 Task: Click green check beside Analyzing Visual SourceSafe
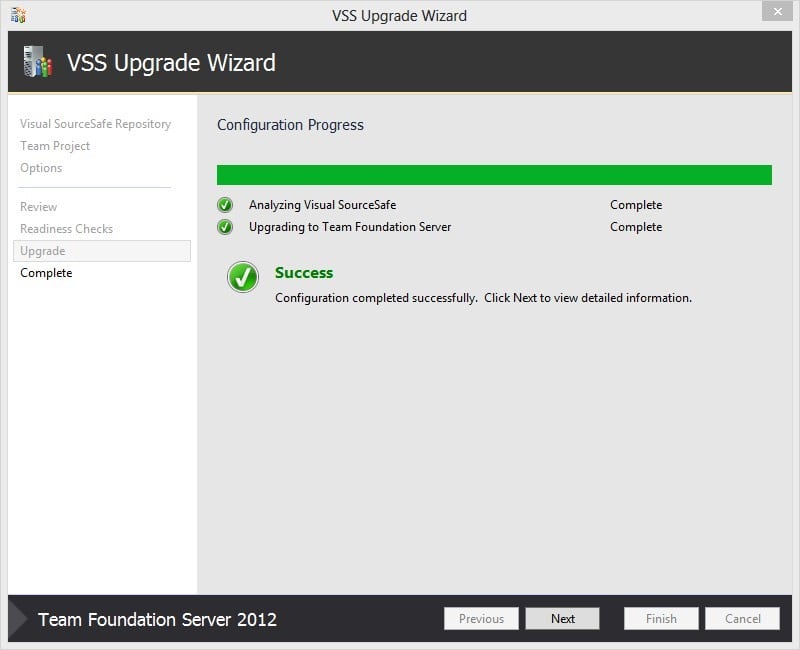click(225, 205)
